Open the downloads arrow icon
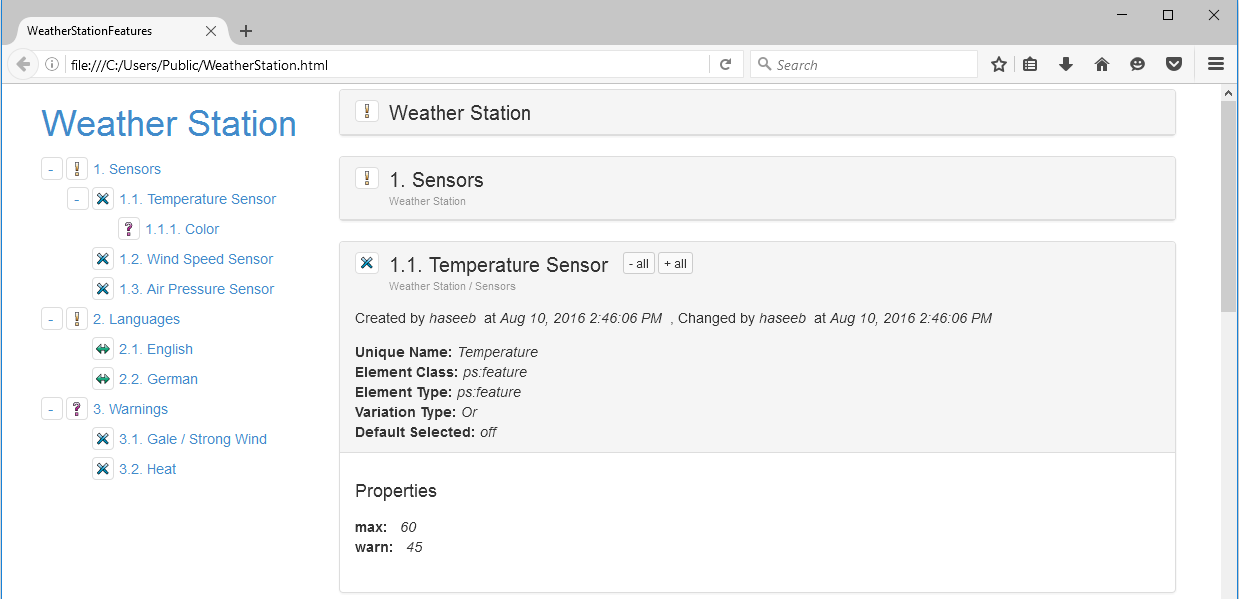Screen dimensions: 1239x599 (1066, 65)
